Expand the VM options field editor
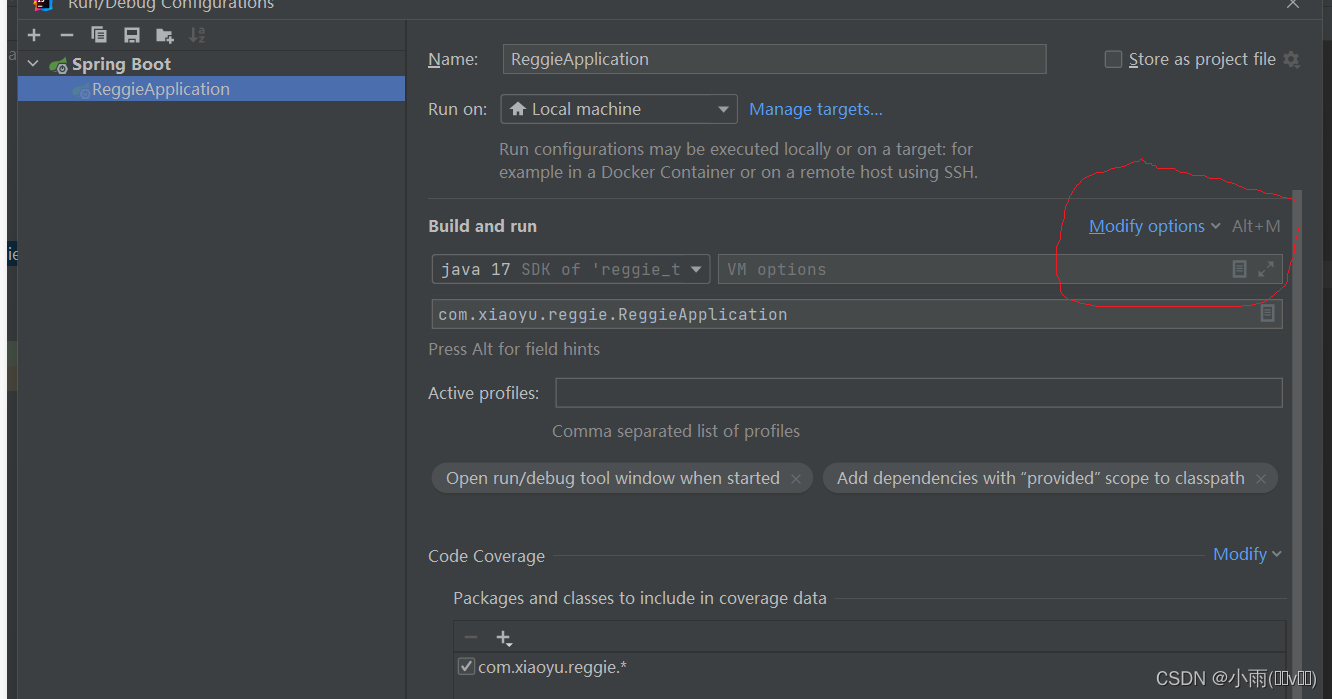Viewport: 1332px width, 699px height. point(1266,269)
